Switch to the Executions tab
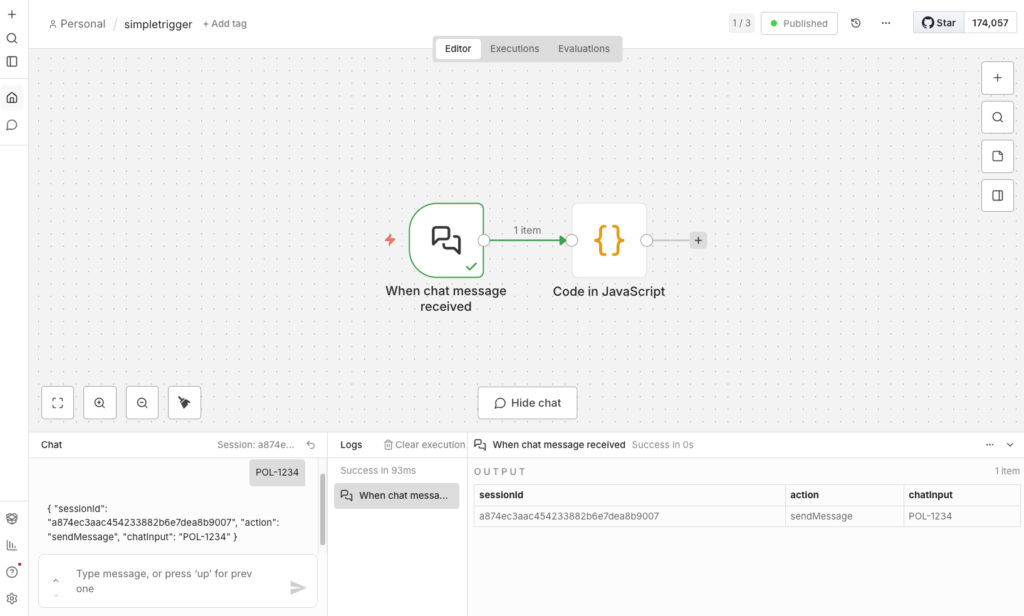This screenshot has width=1024, height=616. [514, 49]
